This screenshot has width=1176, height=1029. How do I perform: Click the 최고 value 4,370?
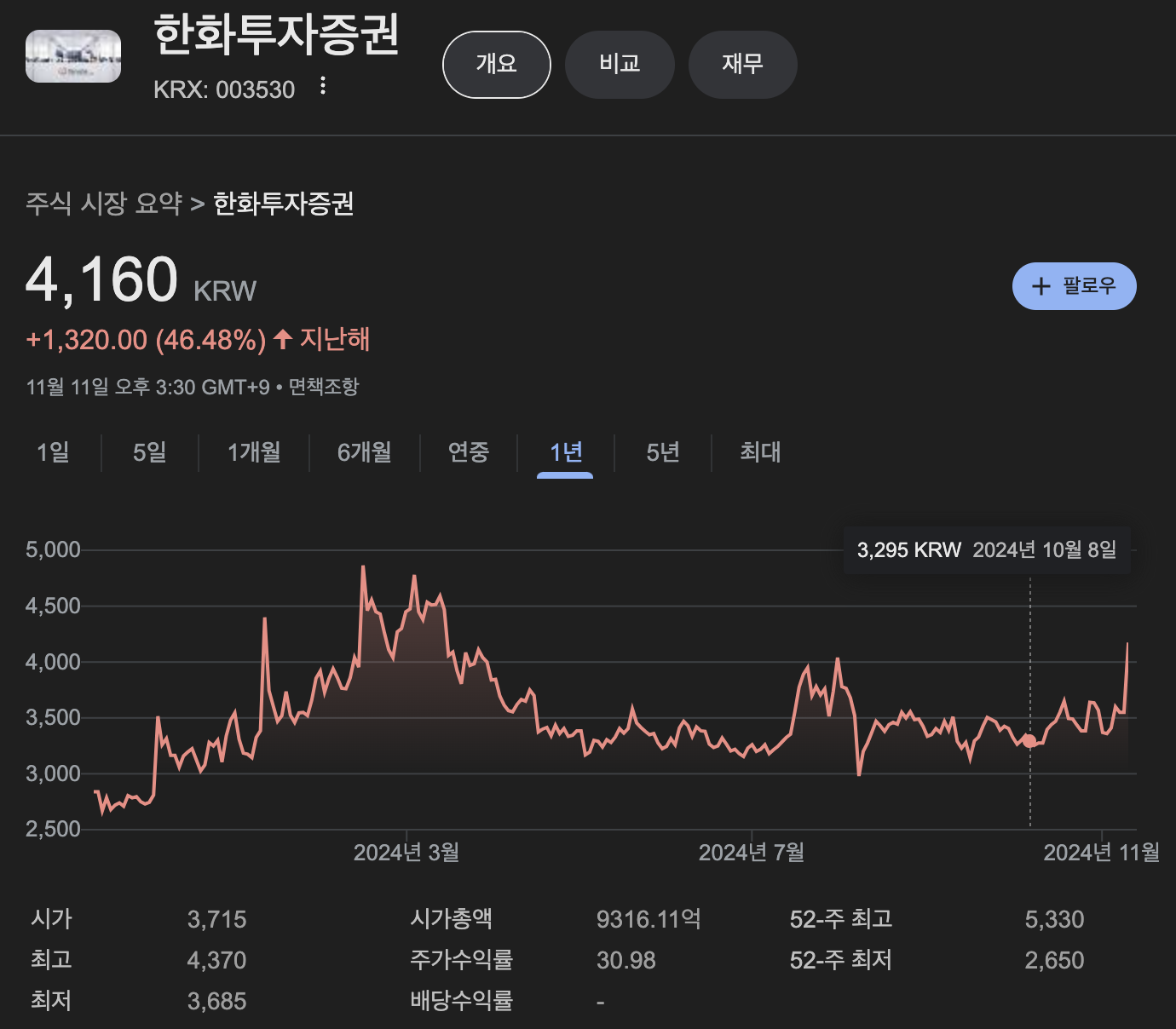[x=217, y=961]
